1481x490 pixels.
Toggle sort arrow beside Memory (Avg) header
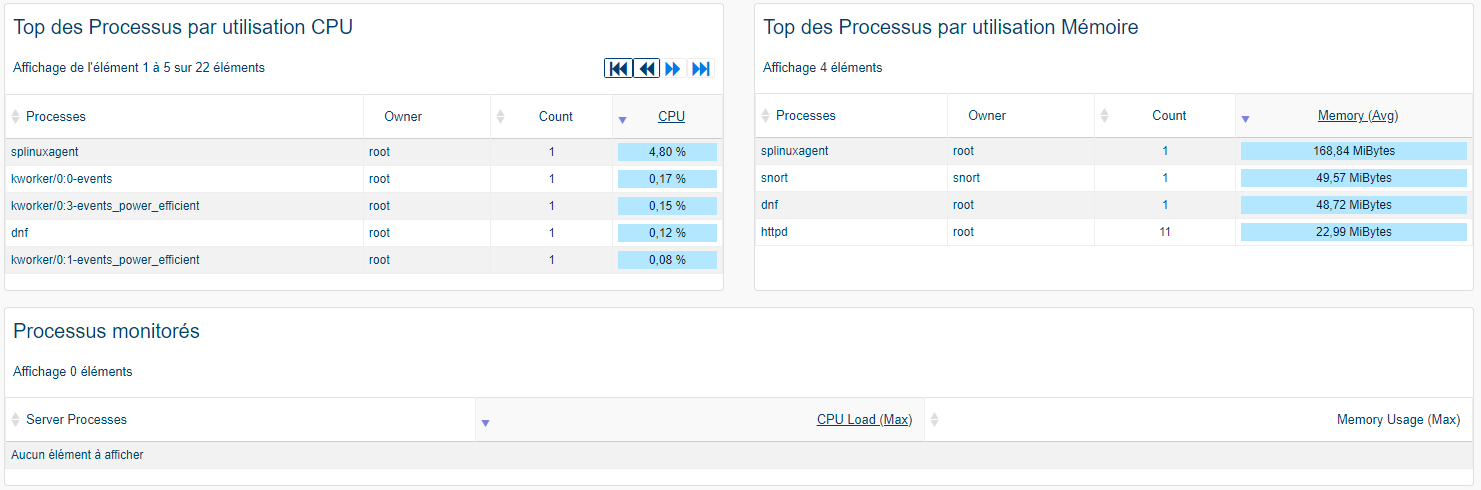[x=1245, y=119]
